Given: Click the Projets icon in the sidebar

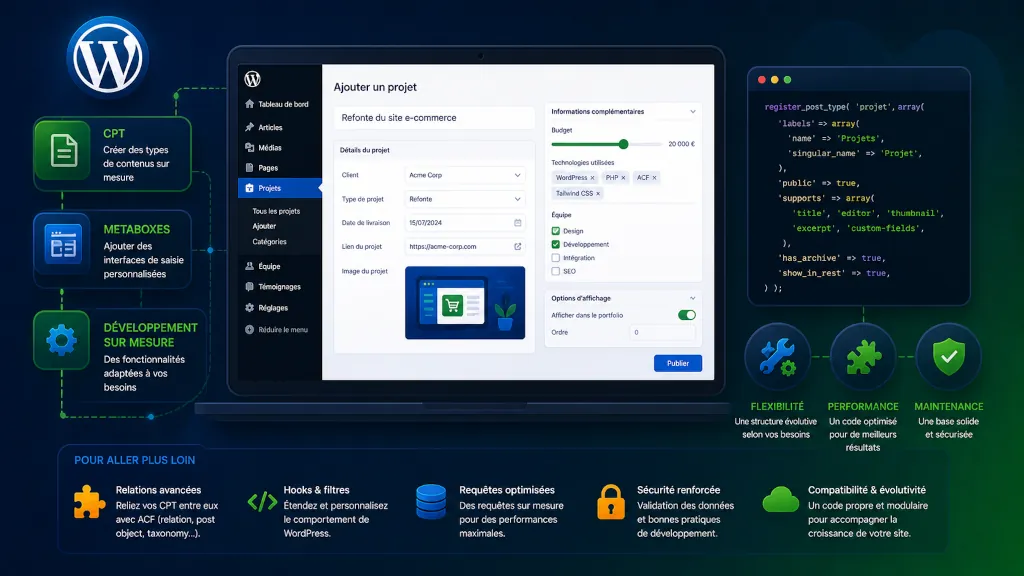Looking at the screenshot, I should (249, 188).
